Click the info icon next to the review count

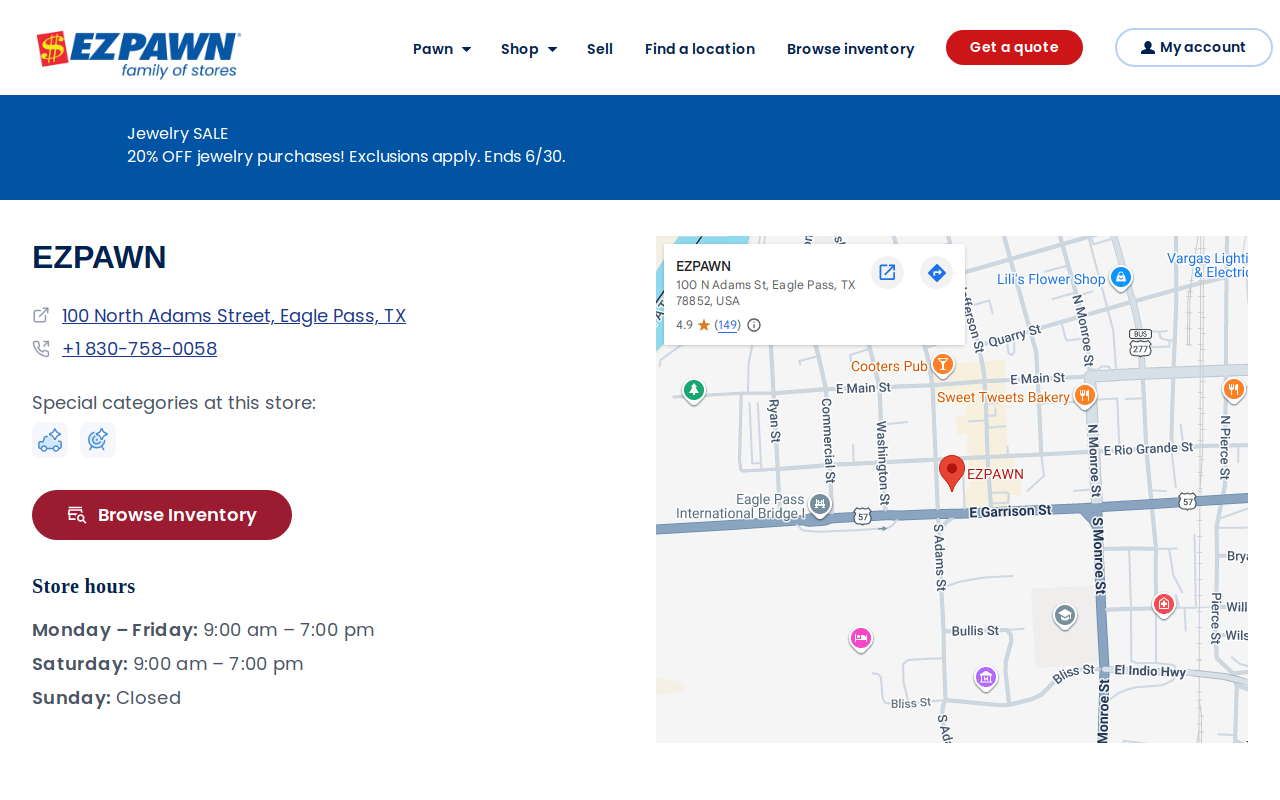(754, 325)
